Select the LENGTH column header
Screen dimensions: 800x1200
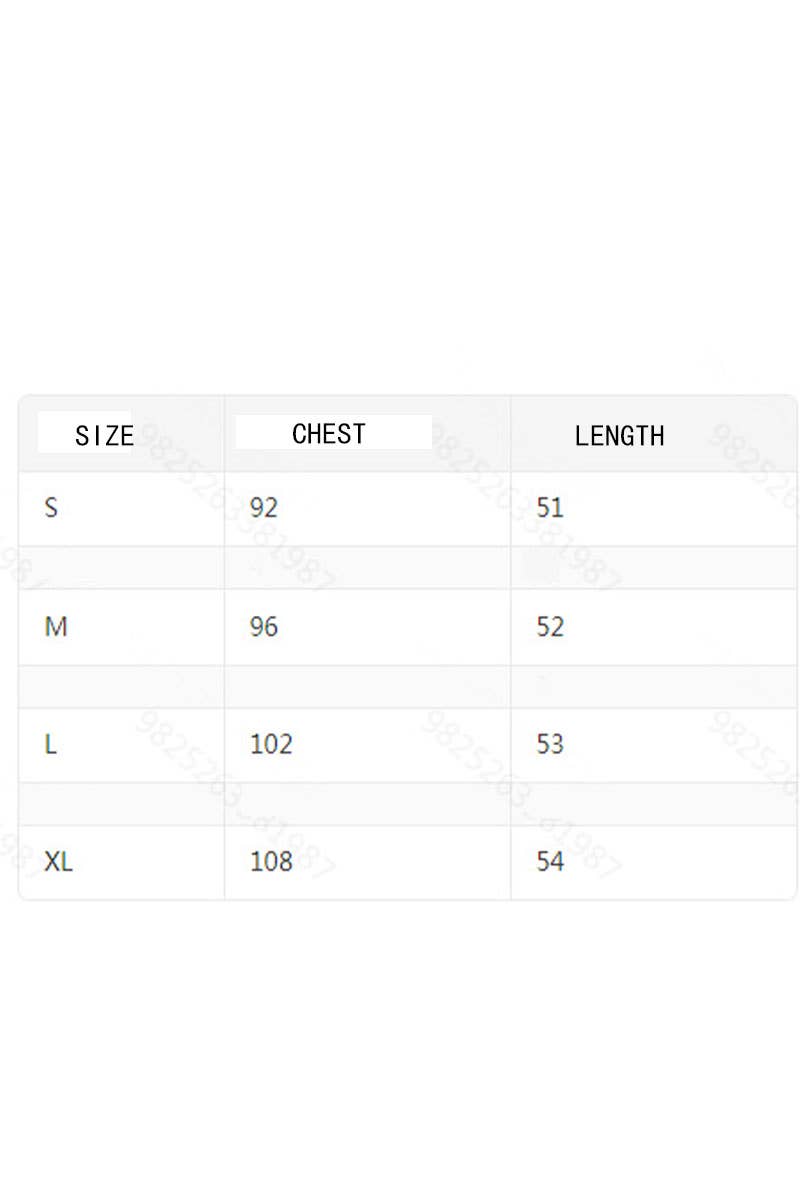(619, 435)
